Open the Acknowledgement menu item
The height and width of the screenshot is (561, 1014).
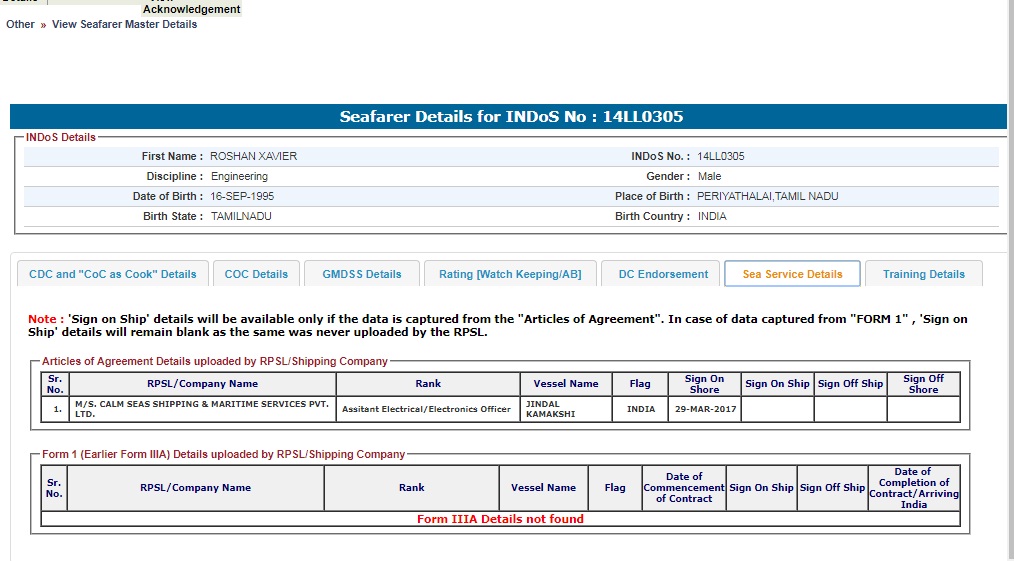(x=191, y=9)
